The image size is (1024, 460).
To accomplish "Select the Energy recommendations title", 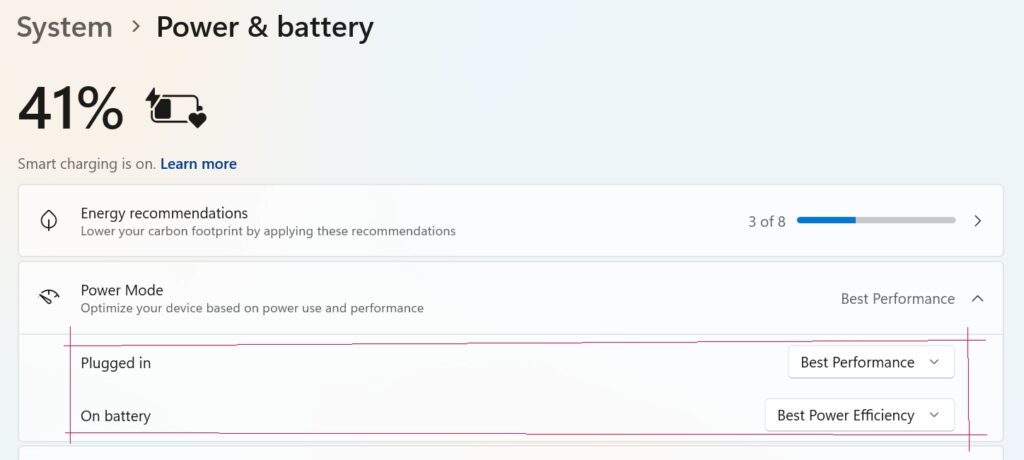I will [x=164, y=213].
